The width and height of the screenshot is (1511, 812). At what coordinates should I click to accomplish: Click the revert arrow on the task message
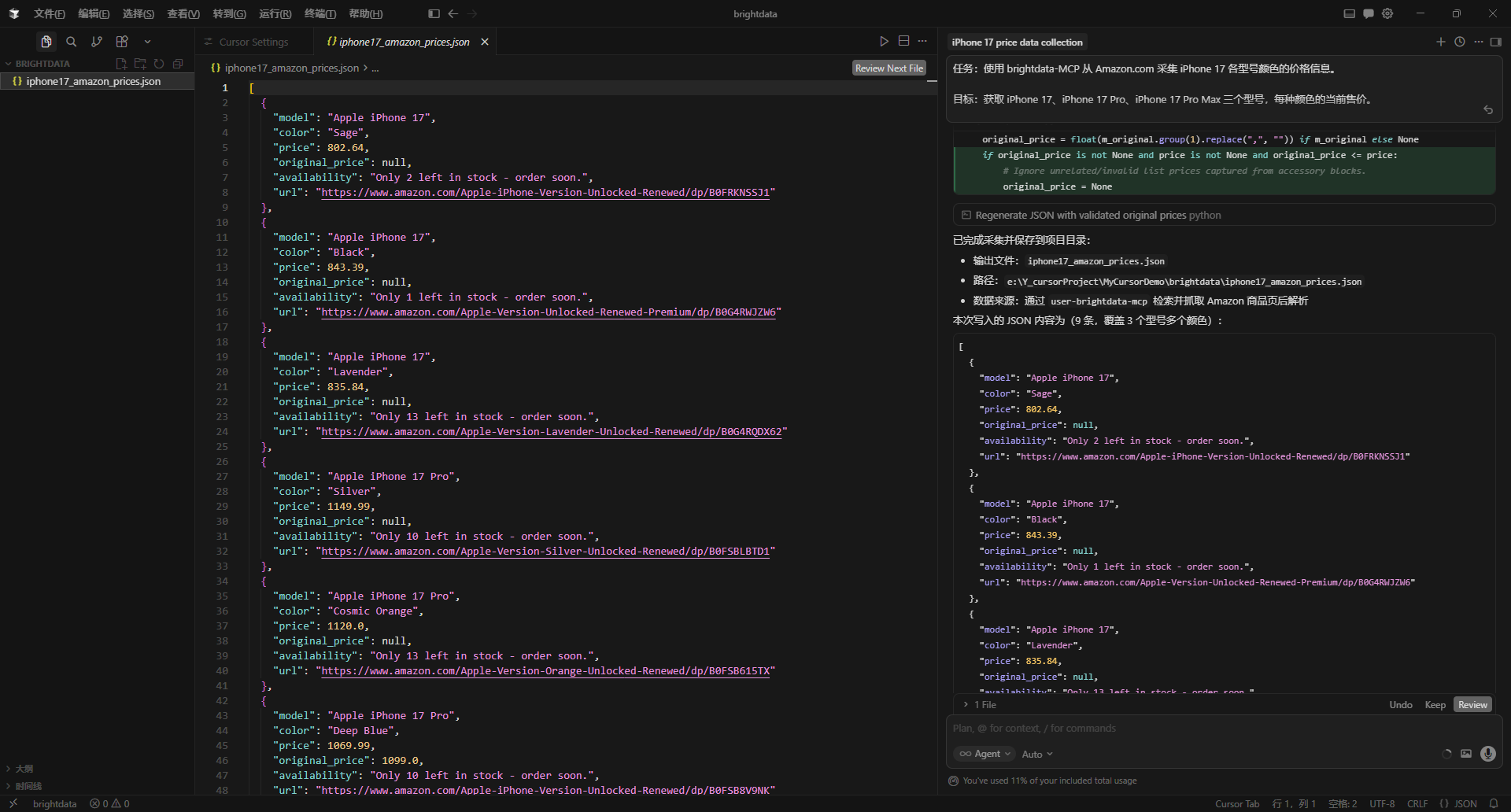1487,110
